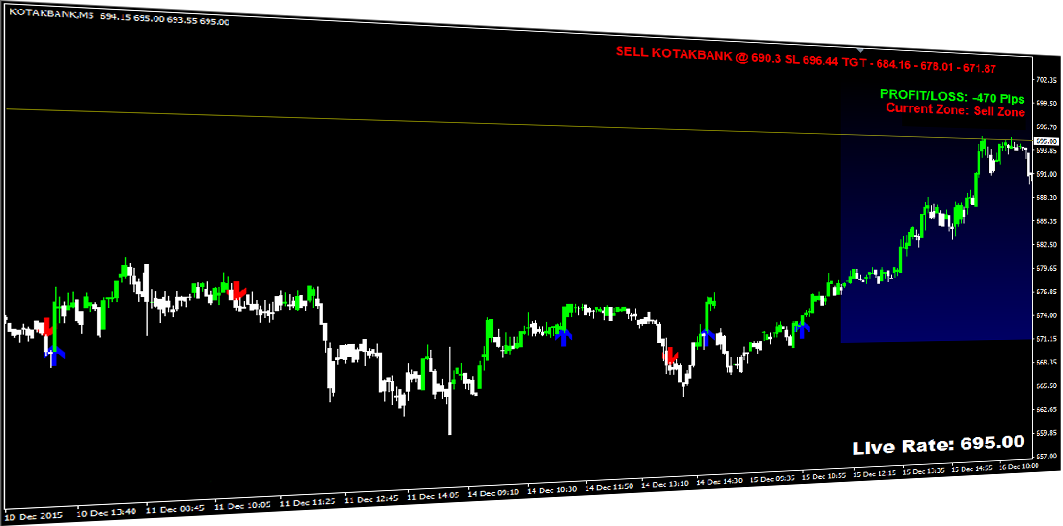Click the 702.35 price axis value
The image size is (1063, 526).
(1046, 79)
